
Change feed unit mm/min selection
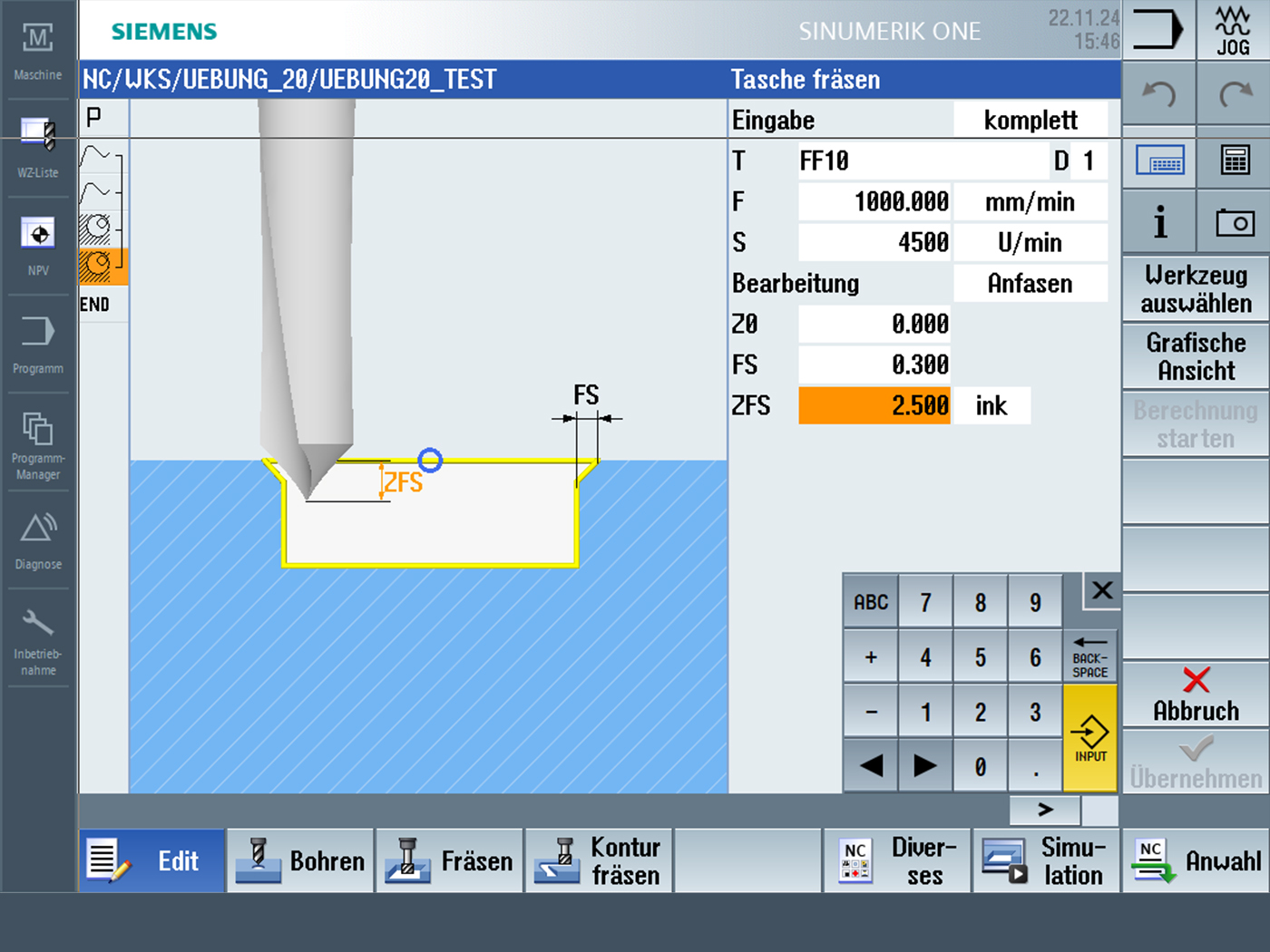[1030, 201]
